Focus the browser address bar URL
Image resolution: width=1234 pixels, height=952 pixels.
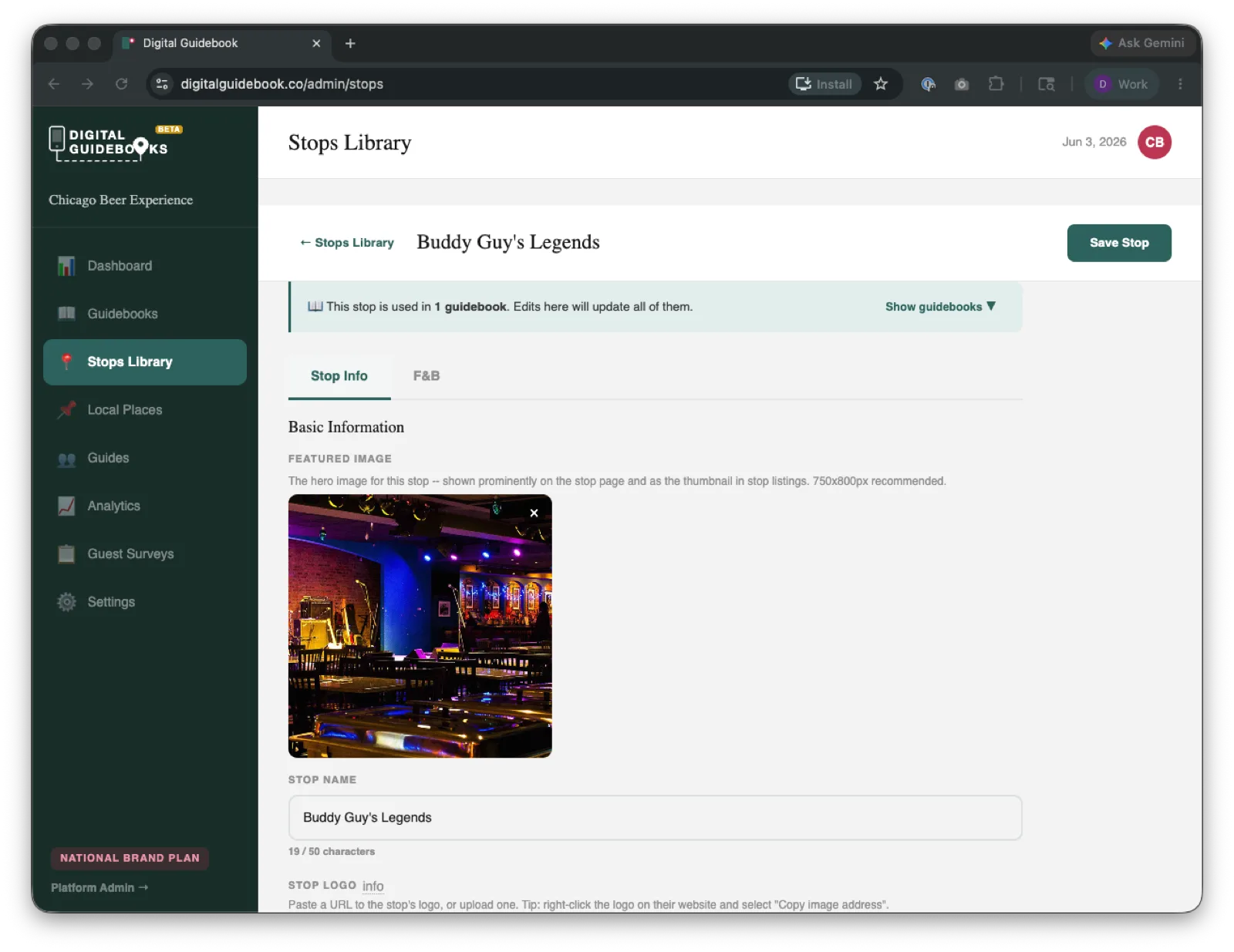pyautogui.click(x=282, y=84)
